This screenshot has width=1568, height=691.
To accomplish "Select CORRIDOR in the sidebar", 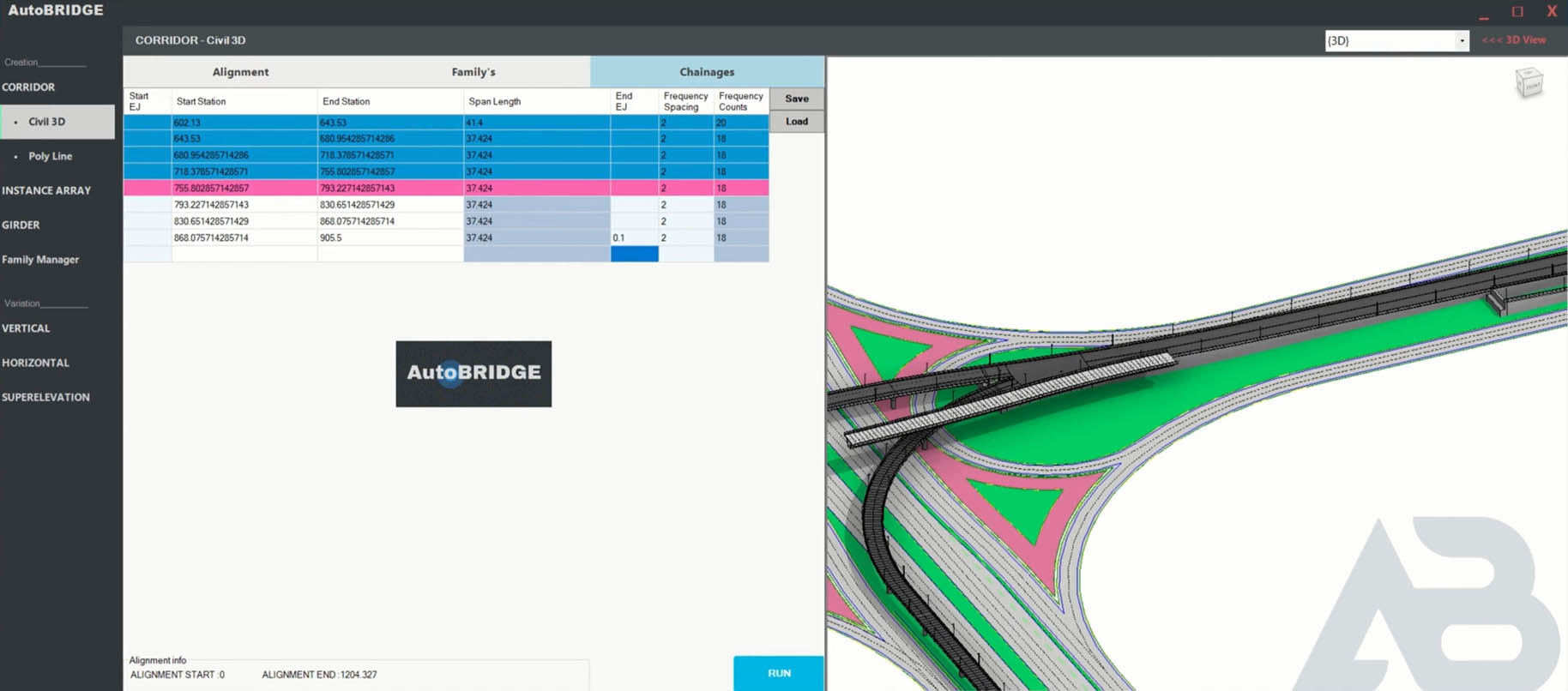I will click(28, 87).
